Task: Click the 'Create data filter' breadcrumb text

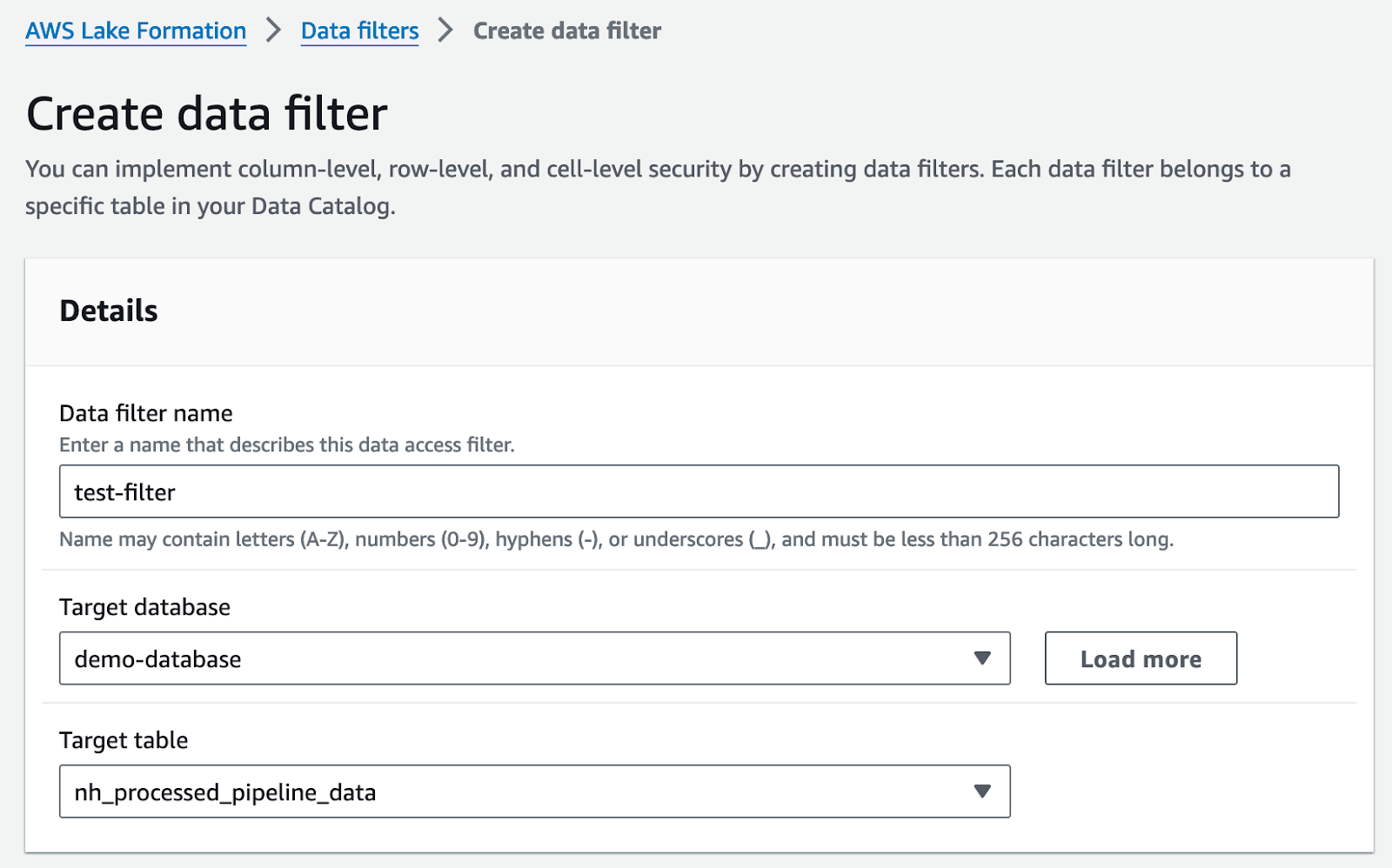Action: pos(567,31)
